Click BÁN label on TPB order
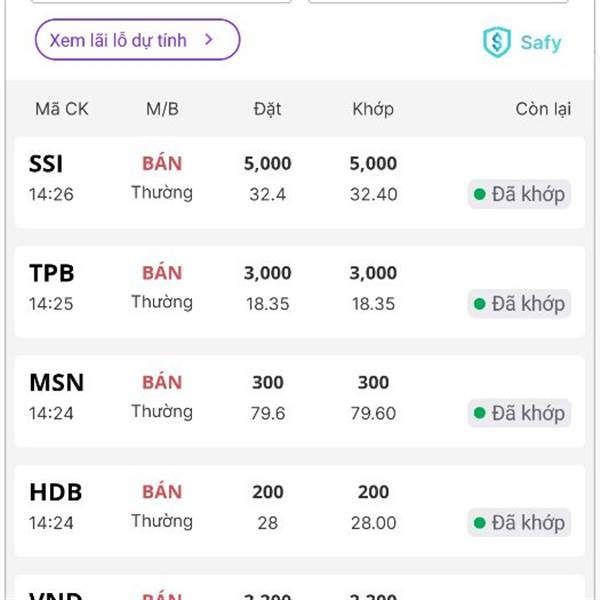Image resolution: width=600 pixels, height=600 pixels. (162, 273)
